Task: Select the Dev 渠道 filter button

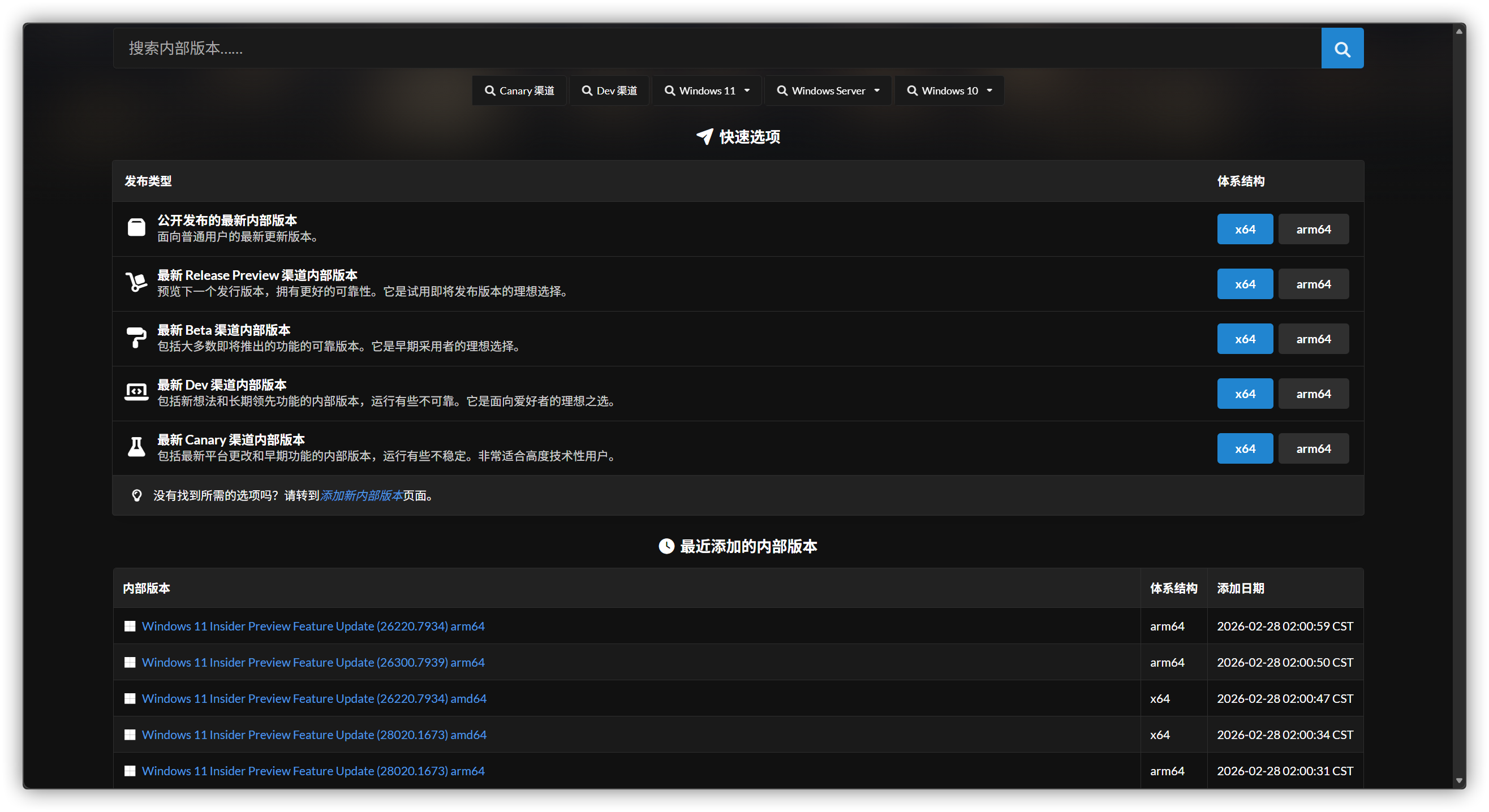Action: (609, 90)
